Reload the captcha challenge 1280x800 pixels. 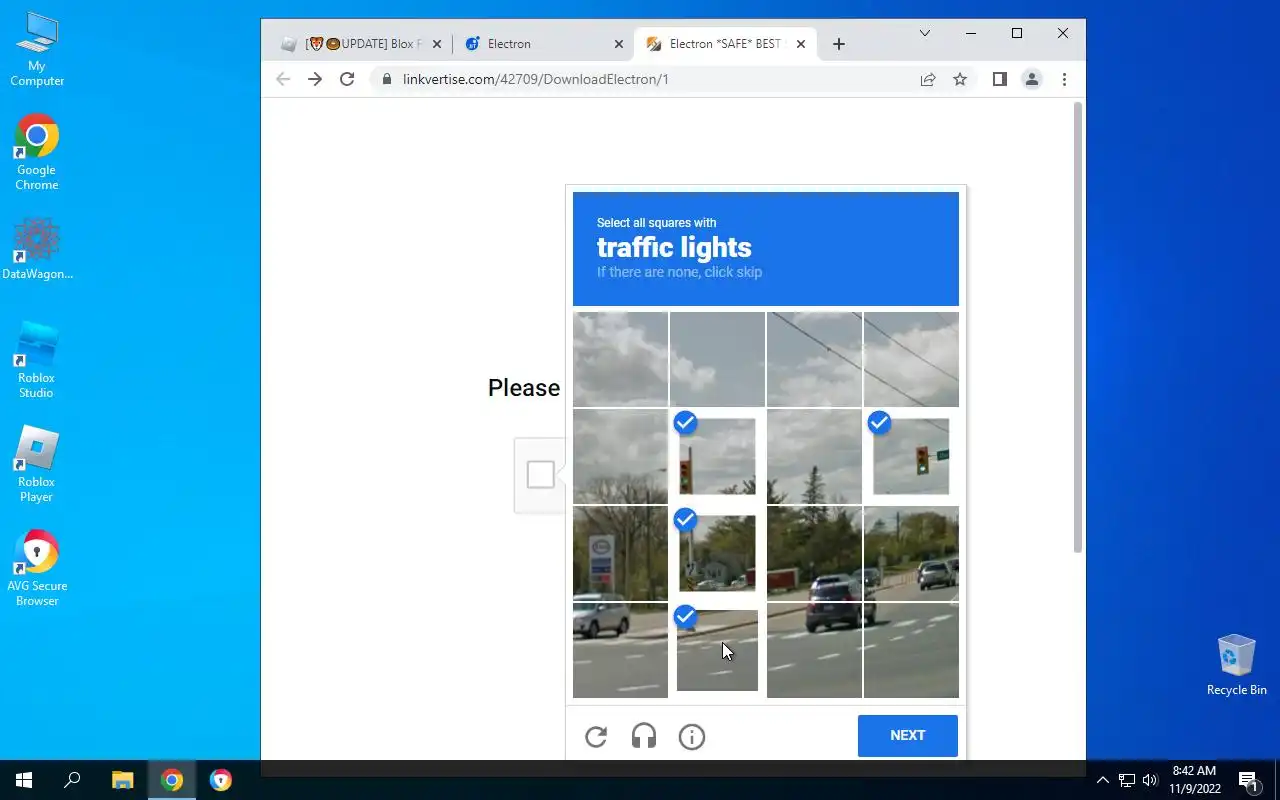[596, 737]
